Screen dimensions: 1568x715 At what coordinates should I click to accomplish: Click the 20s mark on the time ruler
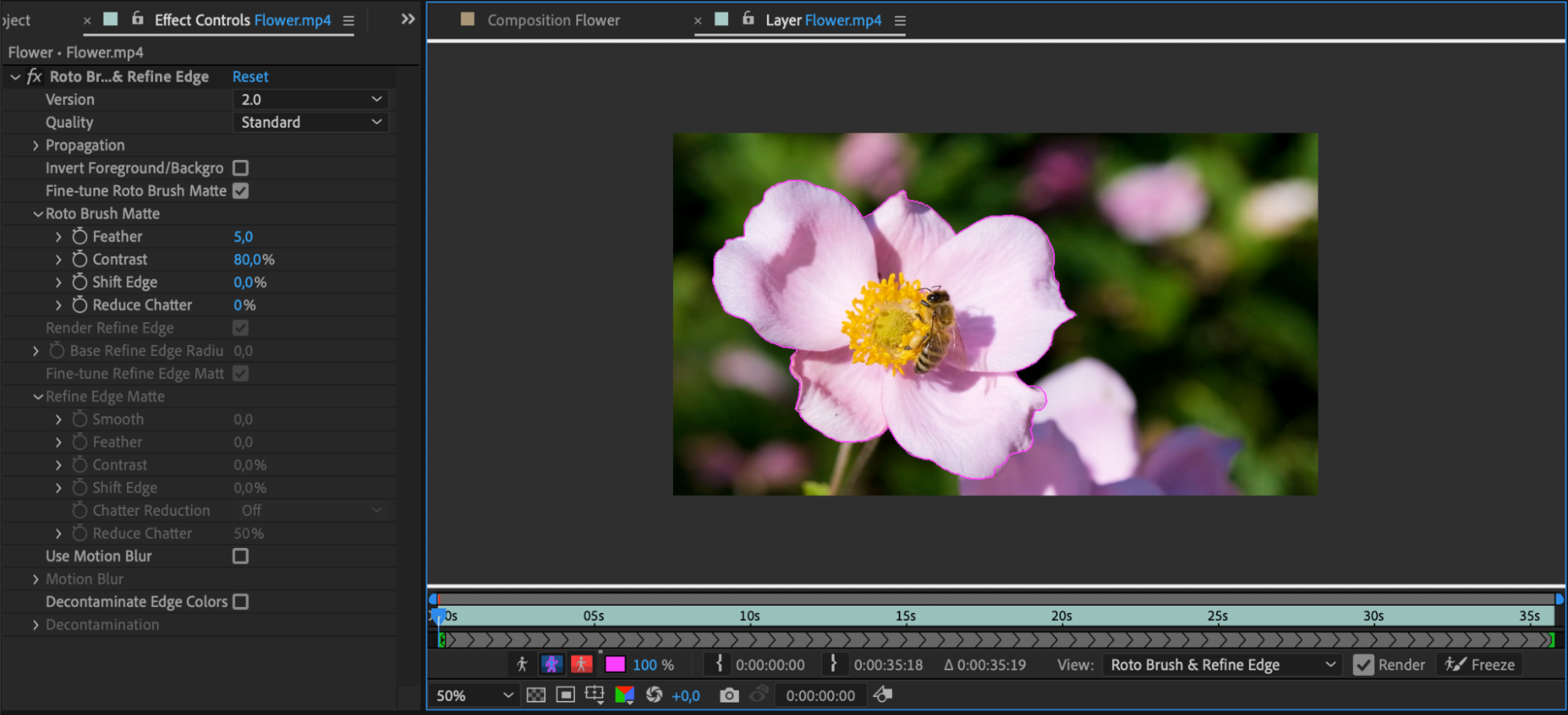click(1060, 616)
